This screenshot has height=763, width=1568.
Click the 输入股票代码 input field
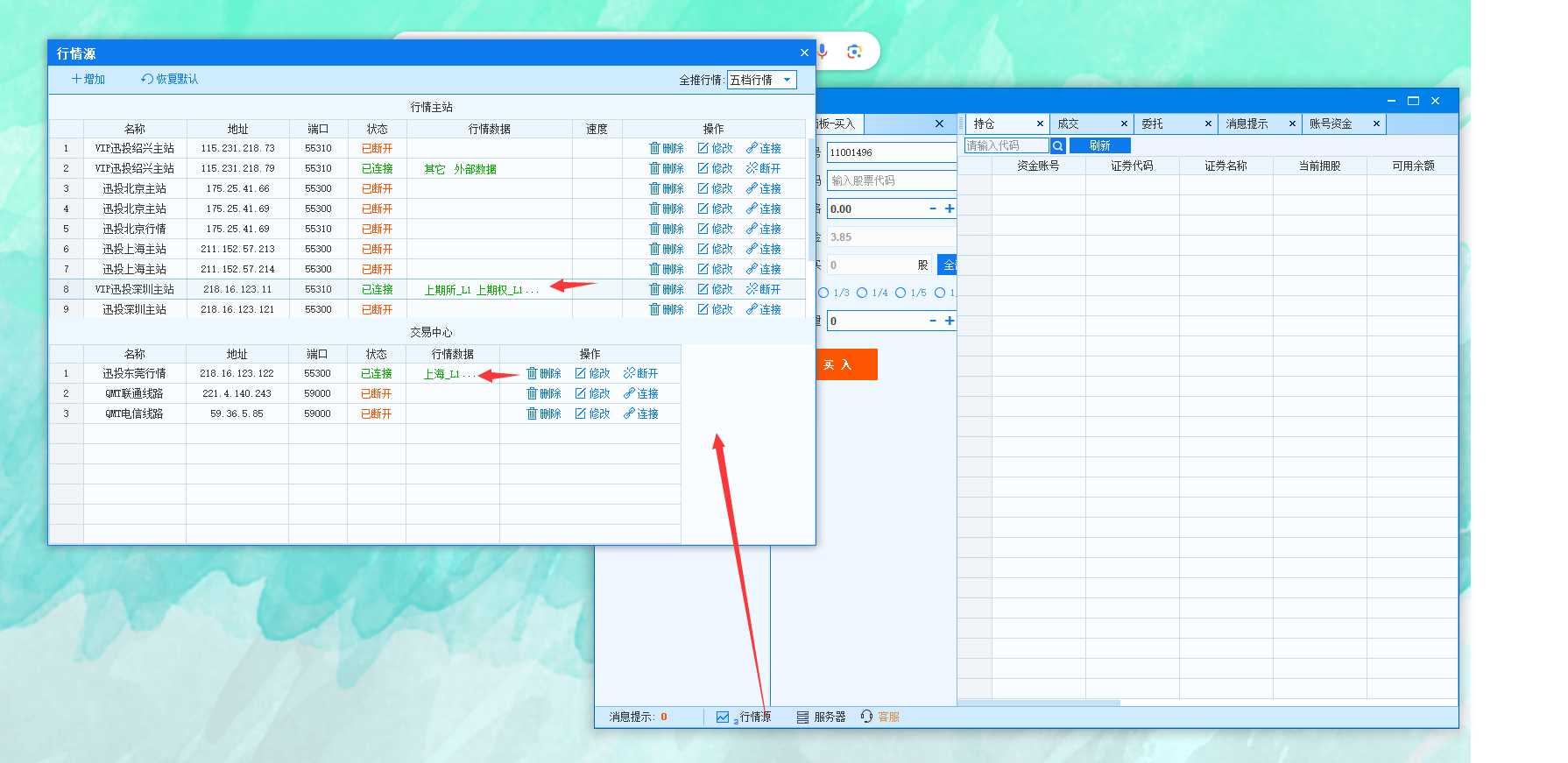892,180
